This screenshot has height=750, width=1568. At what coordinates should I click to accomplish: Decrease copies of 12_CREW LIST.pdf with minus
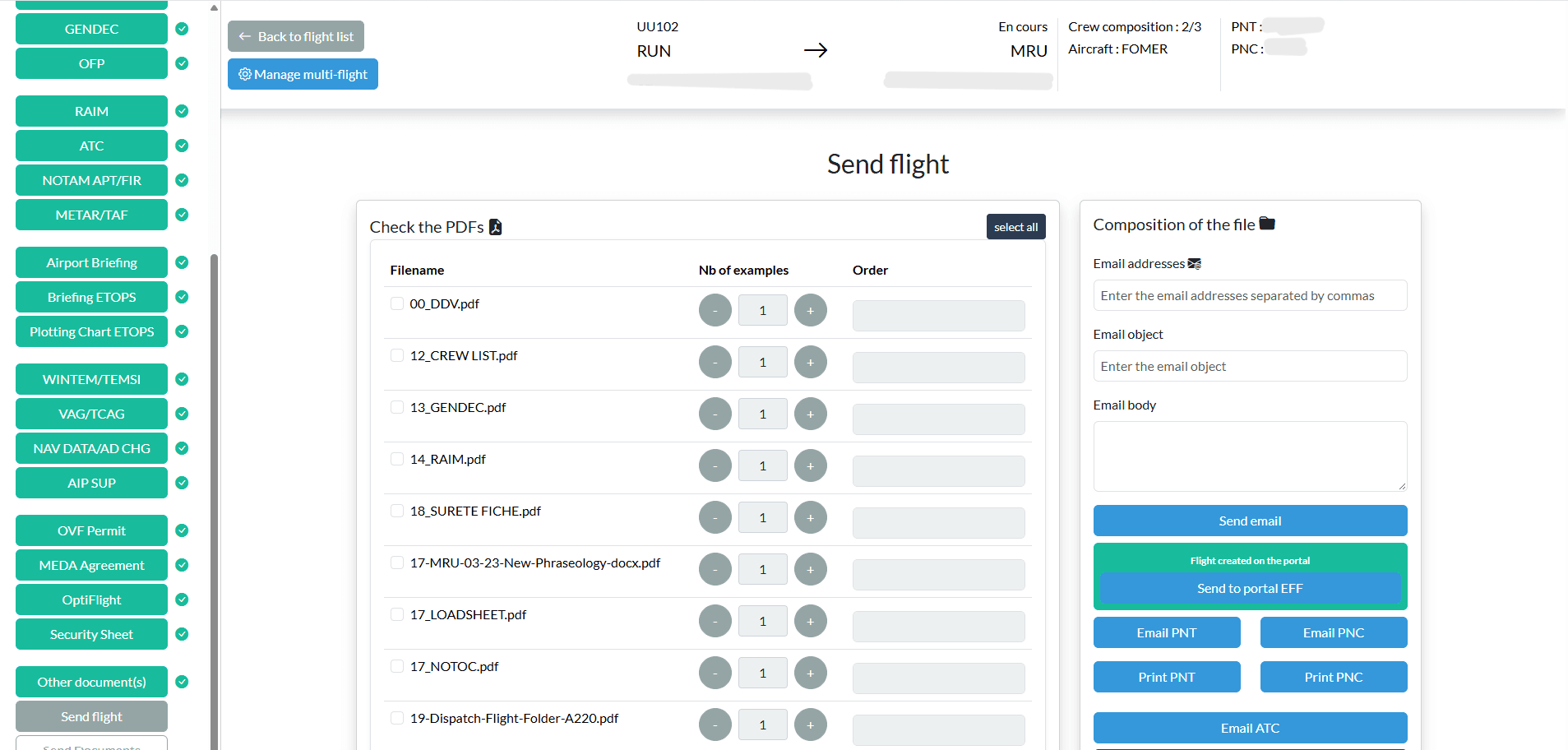[715, 362]
